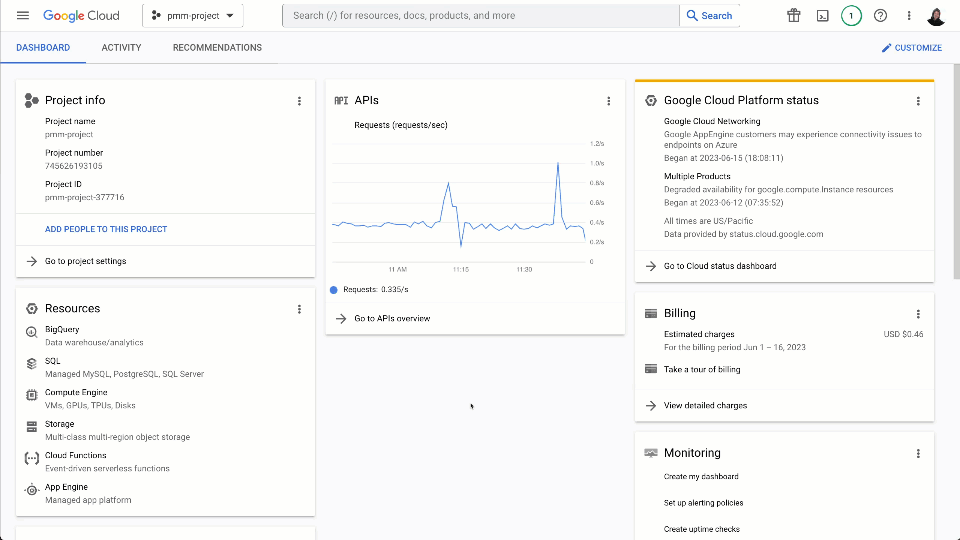Go to APIs overview
Viewport: 960px width, 540px height.
click(392, 318)
